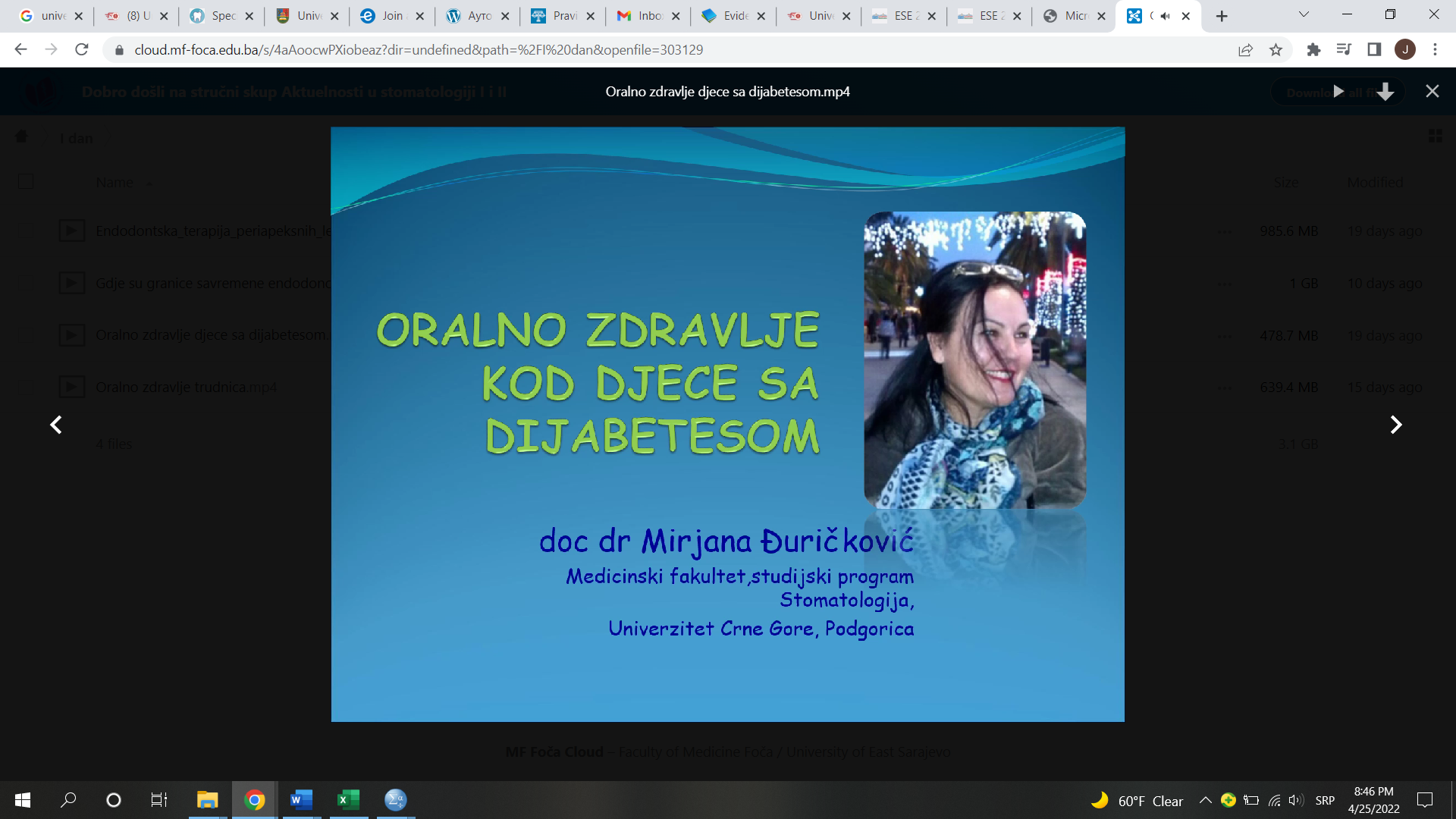Go back in browser history

coord(20,49)
